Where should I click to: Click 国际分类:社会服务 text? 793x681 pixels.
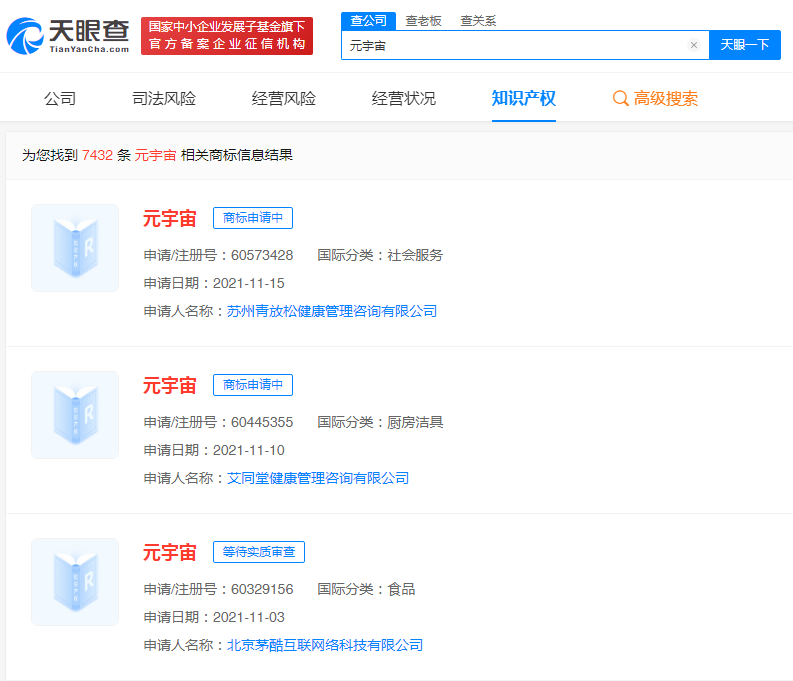(380, 255)
